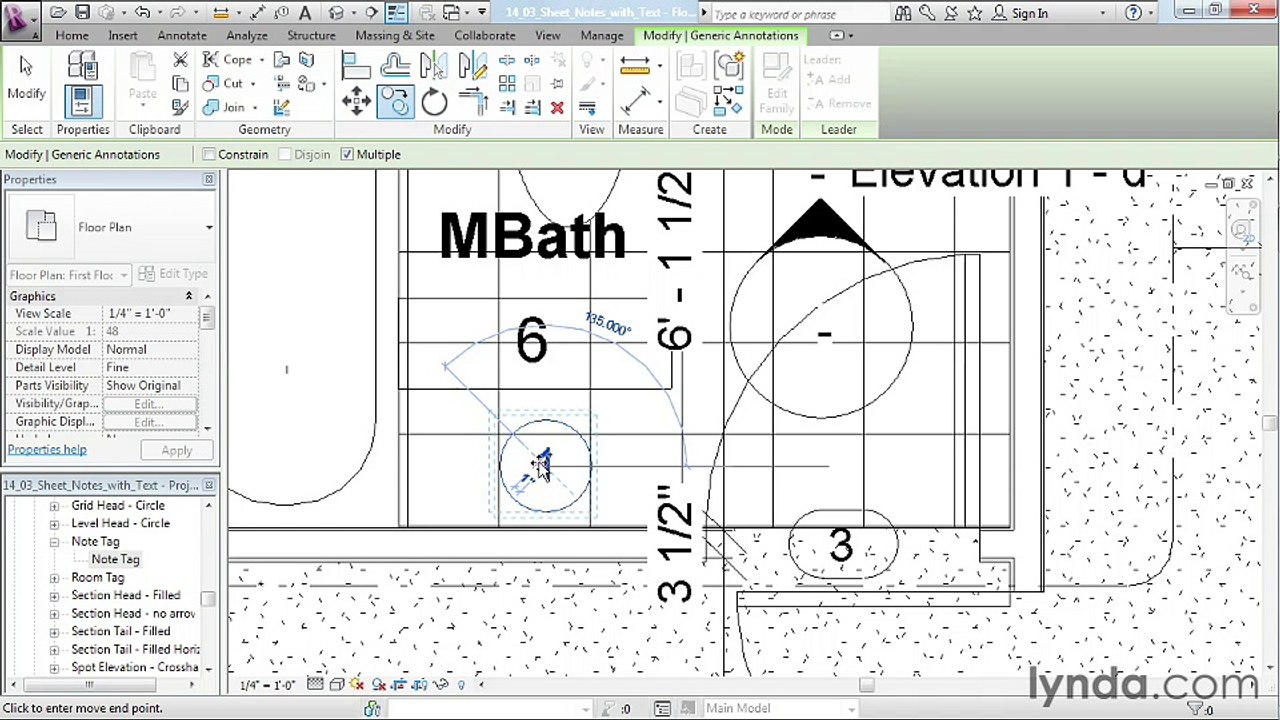Click the Project Browser vertical scrollbar thumb
Viewport: 1280px width, 720px height.
tap(208, 598)
